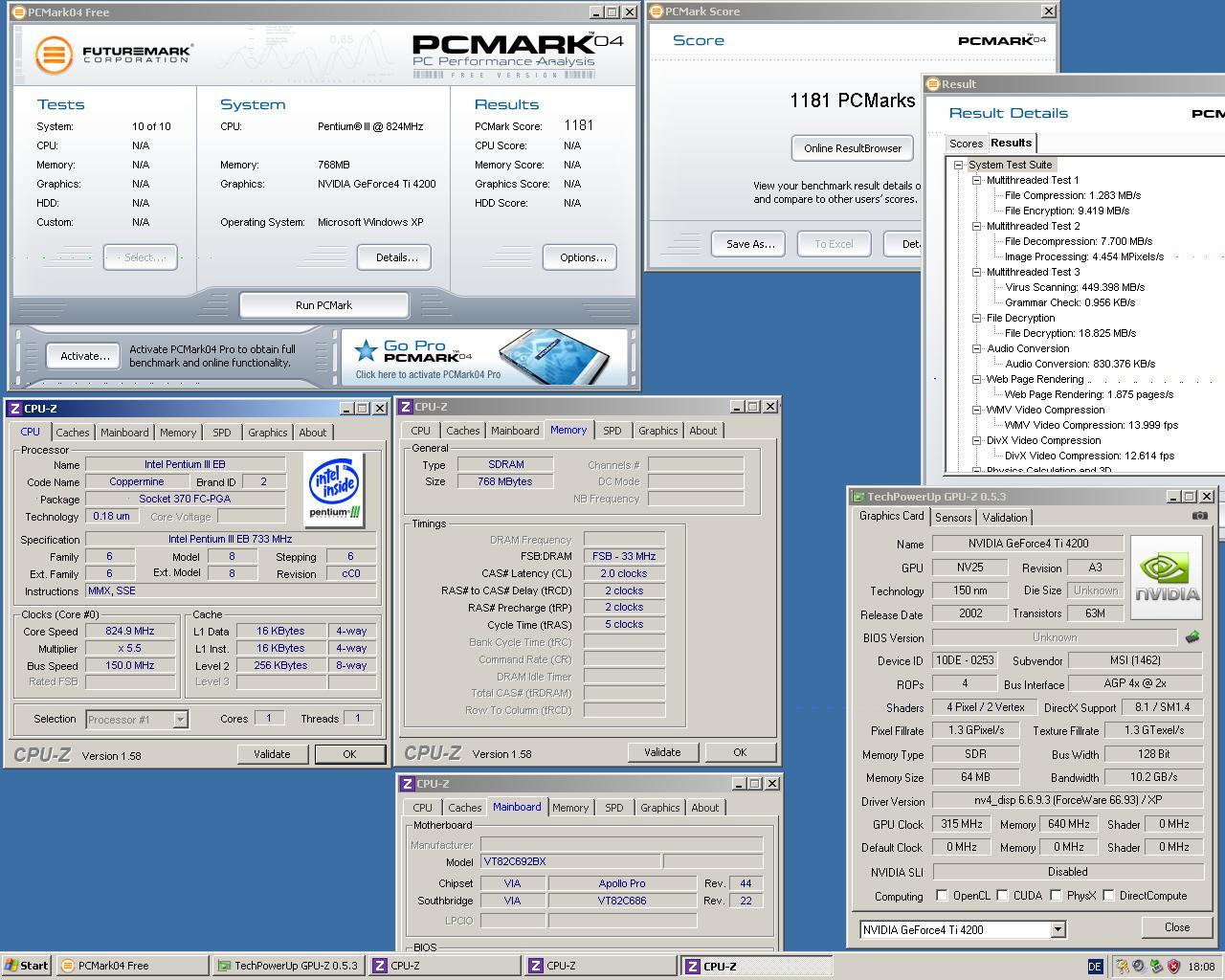Select the Virus Scanning result row
The image size is (1225, 980).
coord(1074,287)
